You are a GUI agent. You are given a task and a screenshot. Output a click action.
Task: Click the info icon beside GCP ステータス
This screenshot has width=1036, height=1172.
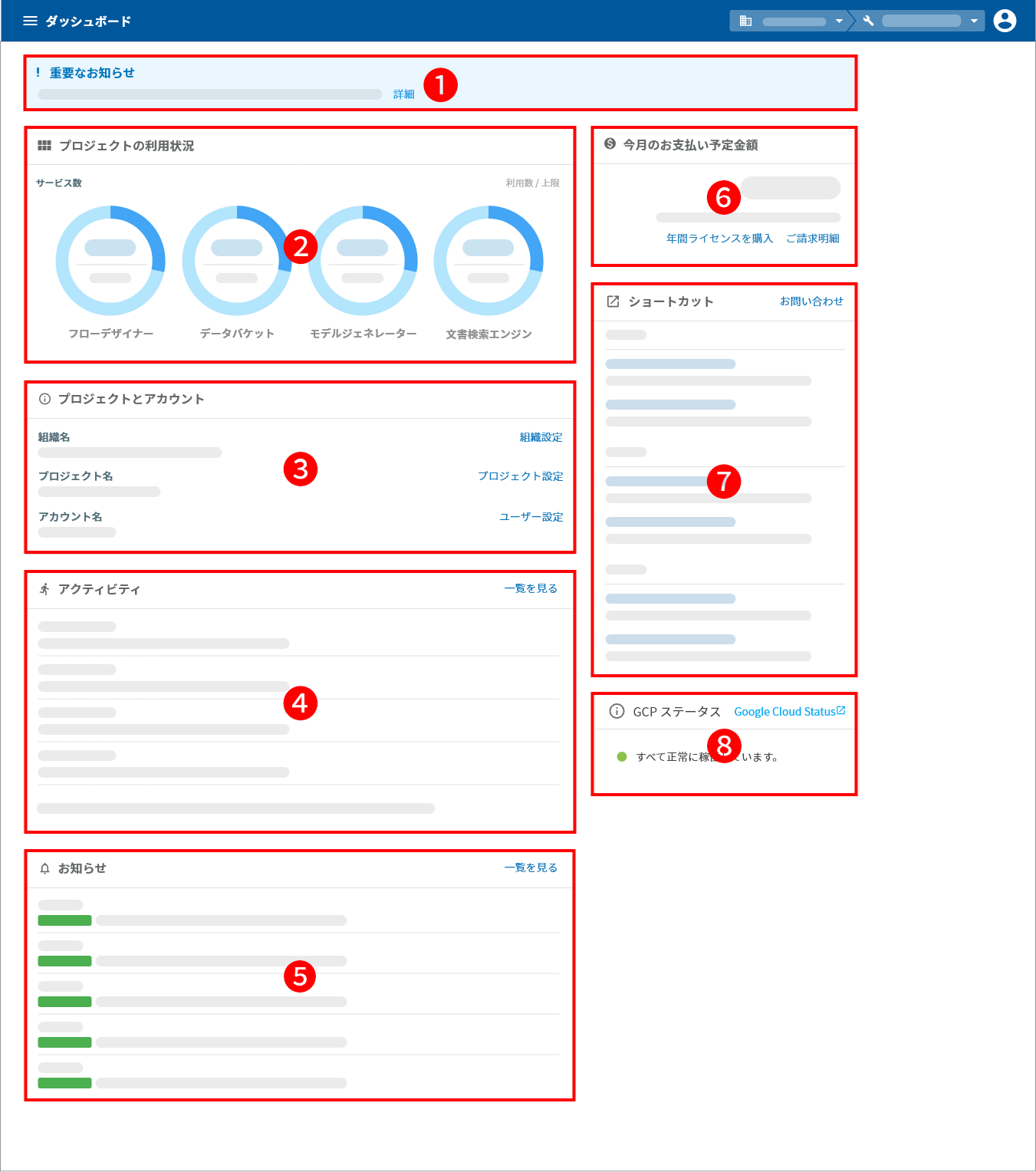(x=617, y=711)
